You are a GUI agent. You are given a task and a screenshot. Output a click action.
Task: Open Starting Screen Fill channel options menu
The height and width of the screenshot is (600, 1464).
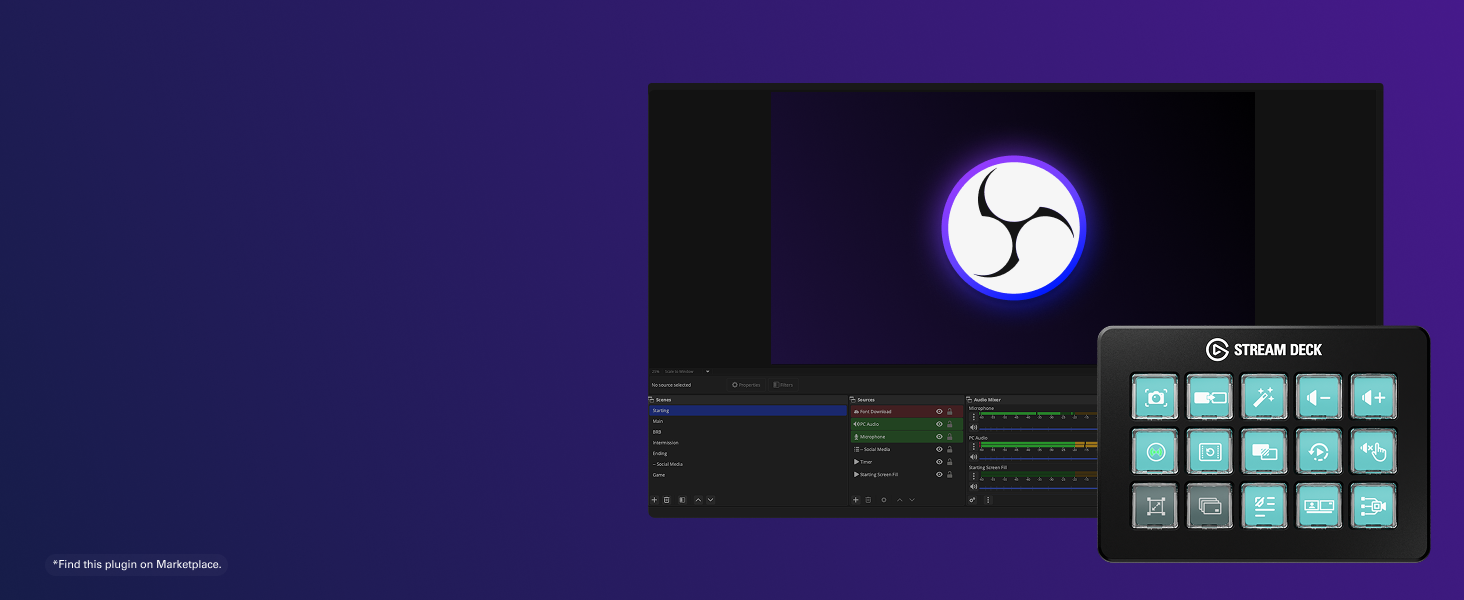(974, 476)
